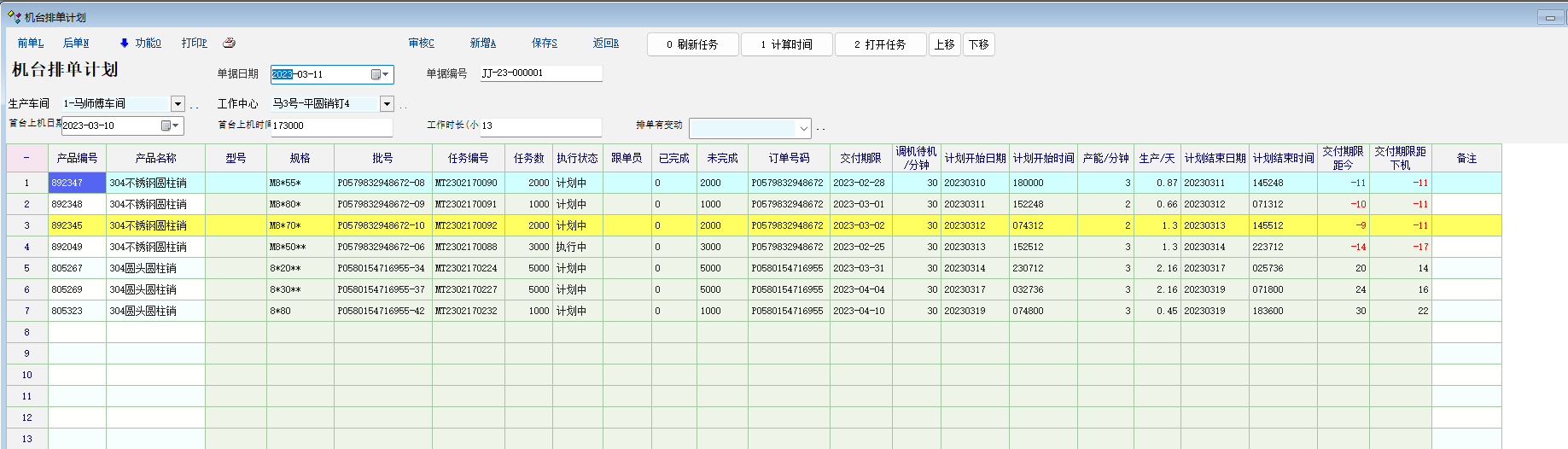Click the app icon in the title bar
Viewport: 1568px width, 449px height.
14,17
